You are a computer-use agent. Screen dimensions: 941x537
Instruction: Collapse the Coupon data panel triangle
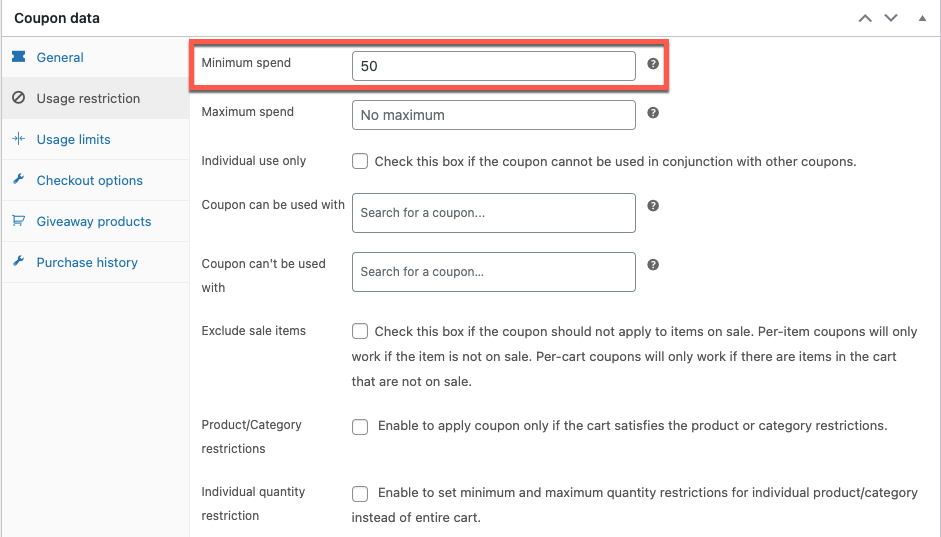point(922,18)
